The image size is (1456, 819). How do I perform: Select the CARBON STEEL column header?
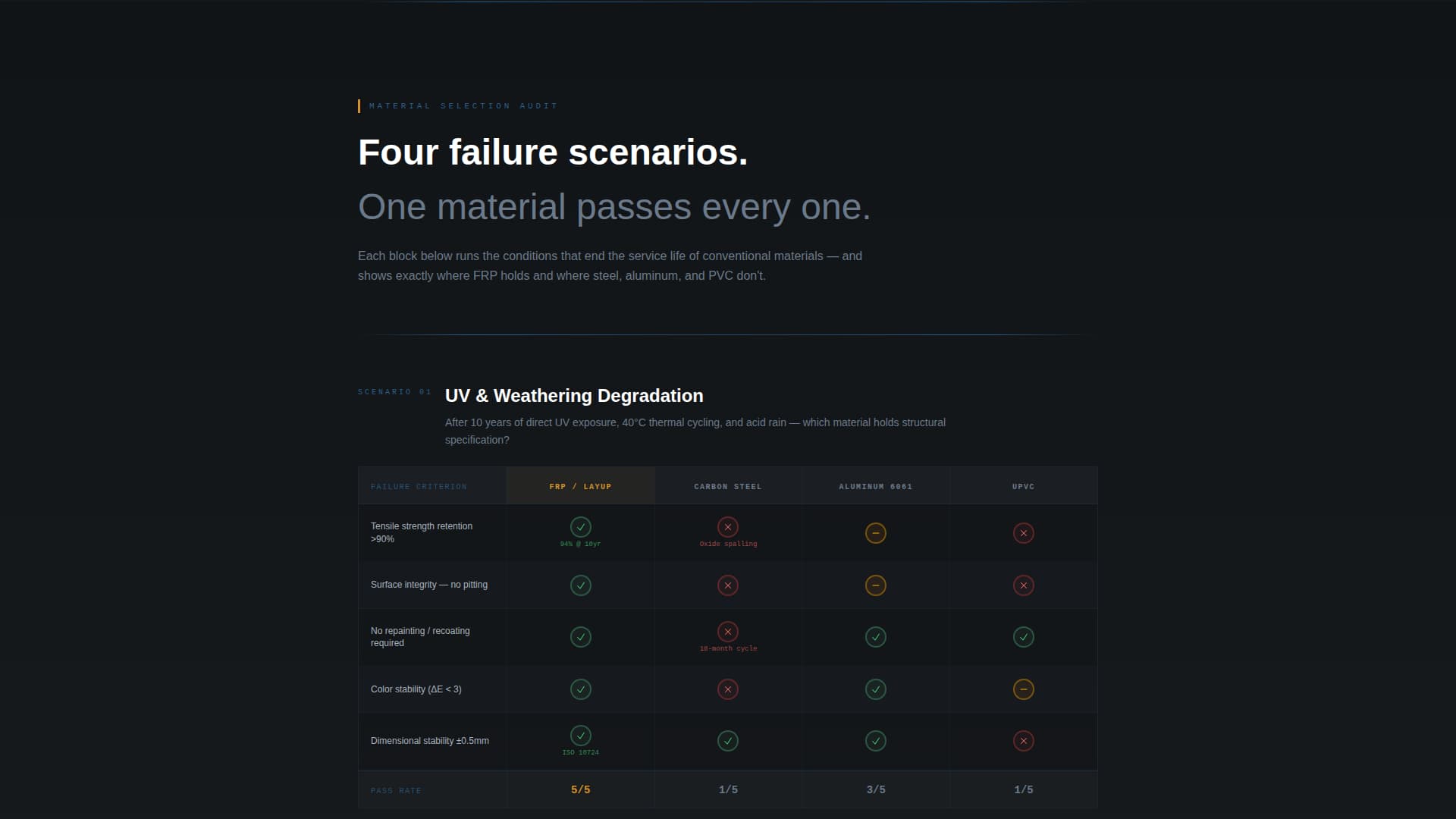click(728, 487)
